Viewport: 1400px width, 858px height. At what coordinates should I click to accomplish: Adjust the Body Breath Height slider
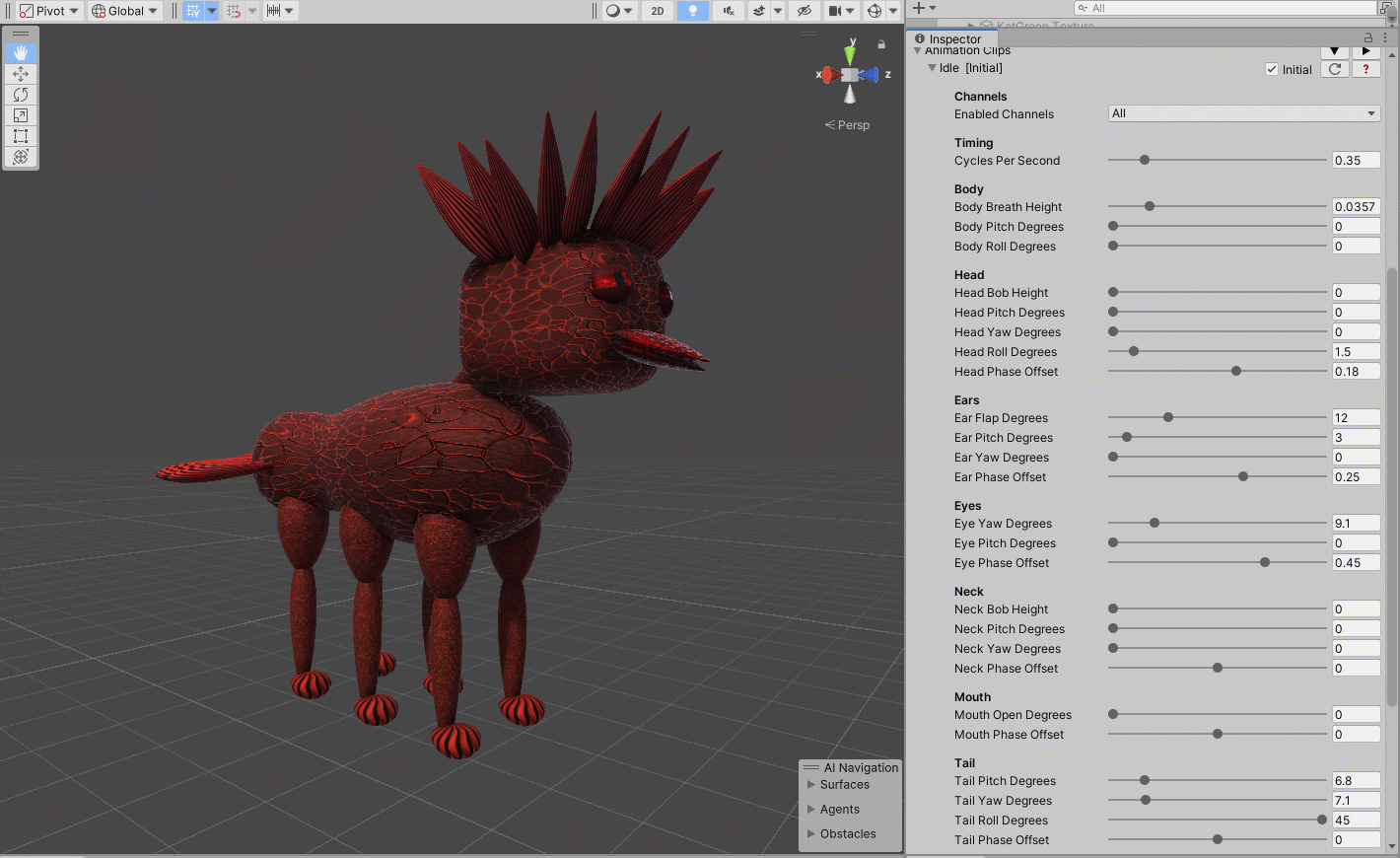coord(1218,206)
